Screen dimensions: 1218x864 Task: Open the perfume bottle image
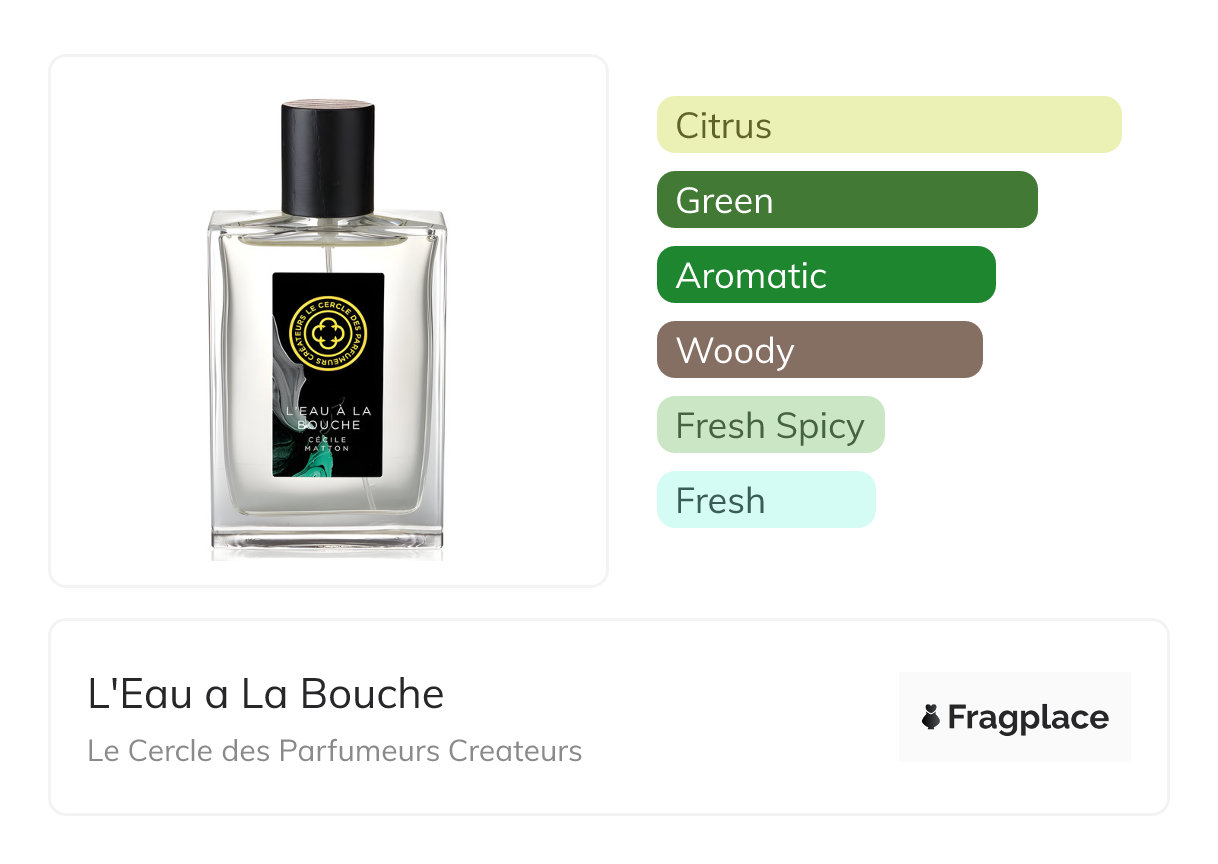pyautogui.click(x=328, y=328)
